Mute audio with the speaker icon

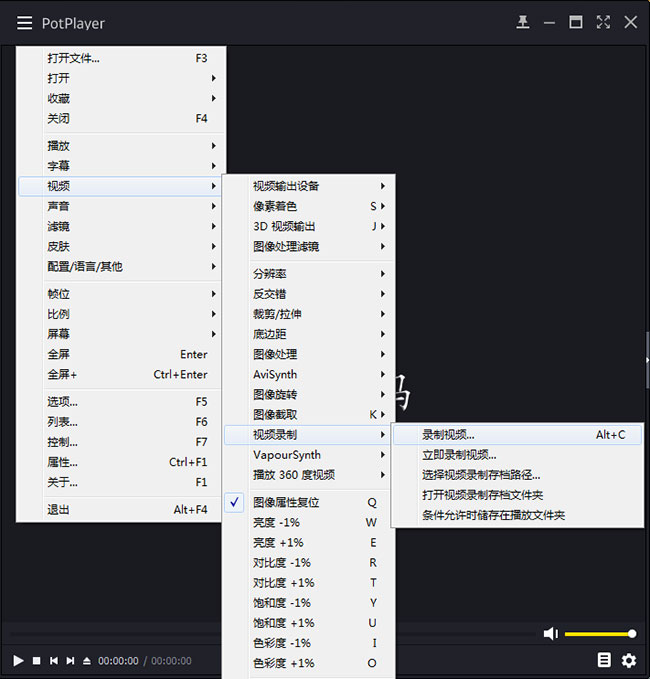coord(550,634)
